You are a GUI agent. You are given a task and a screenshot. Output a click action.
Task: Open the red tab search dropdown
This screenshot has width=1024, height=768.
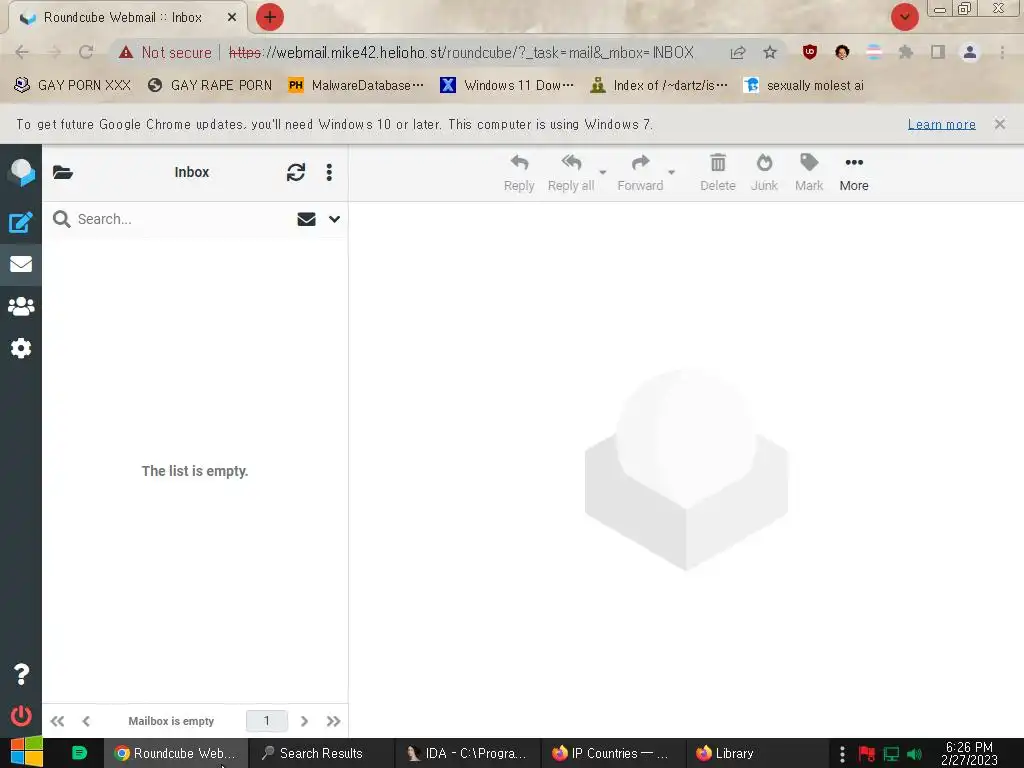(x=905, y=17)
